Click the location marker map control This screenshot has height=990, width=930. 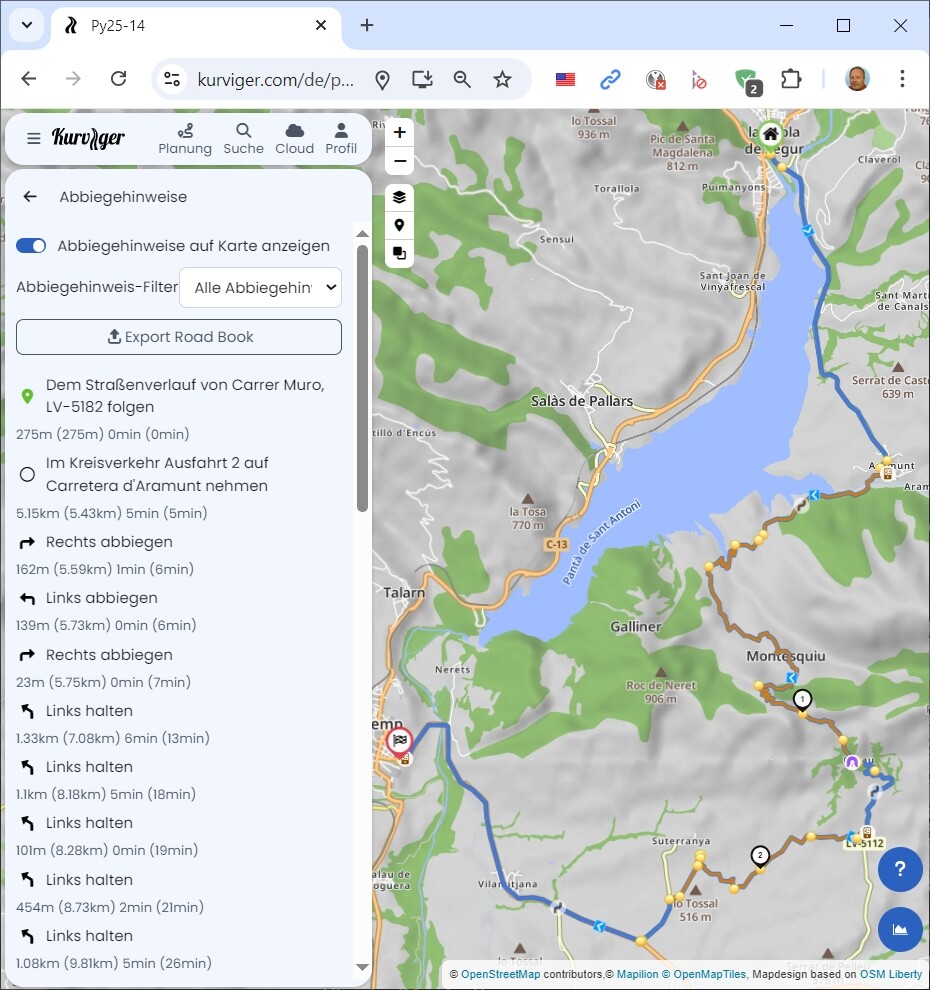coord(399,225)
